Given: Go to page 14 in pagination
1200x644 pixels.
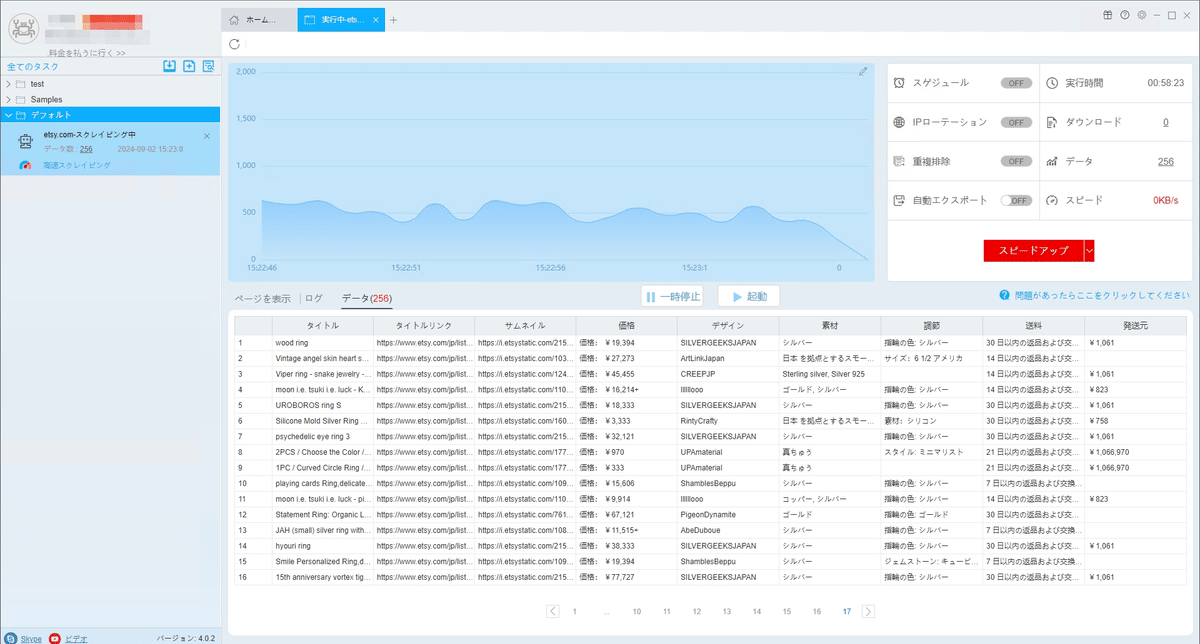Looking at the screenshot, I should (x=757, y=611).
